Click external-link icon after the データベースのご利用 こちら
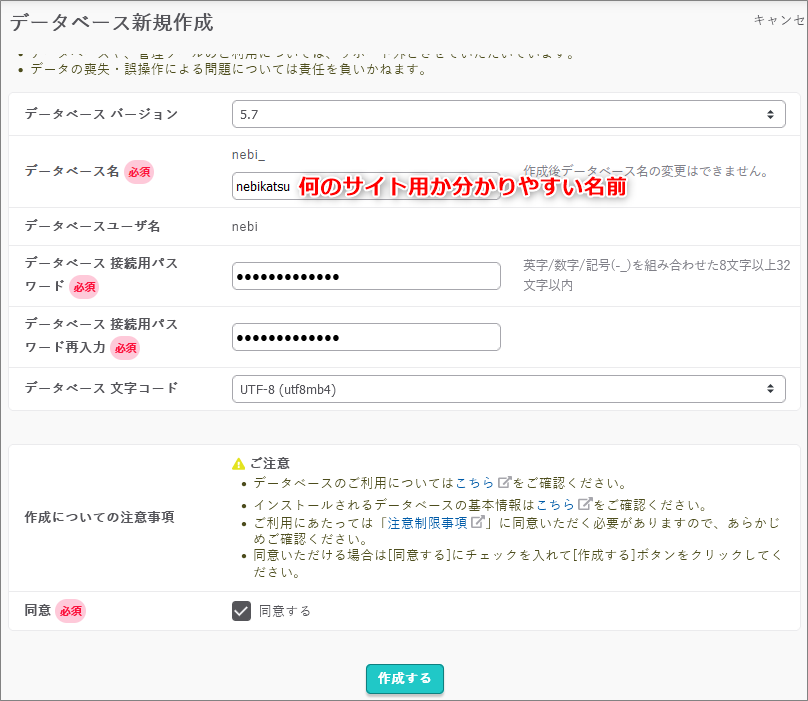The width and height of the screenshot is (808, 701). point(504,483)
